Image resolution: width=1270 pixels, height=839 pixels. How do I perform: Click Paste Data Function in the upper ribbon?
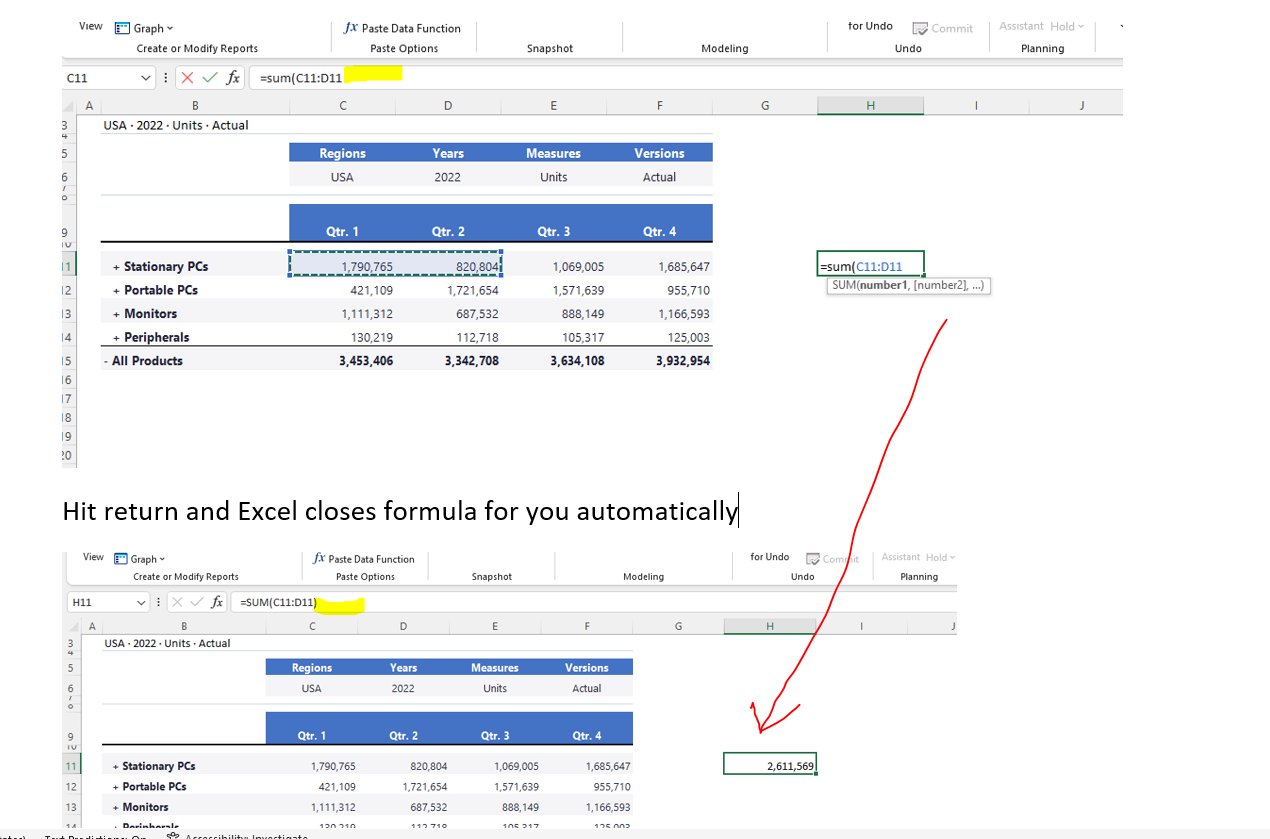tap(402, 28)
